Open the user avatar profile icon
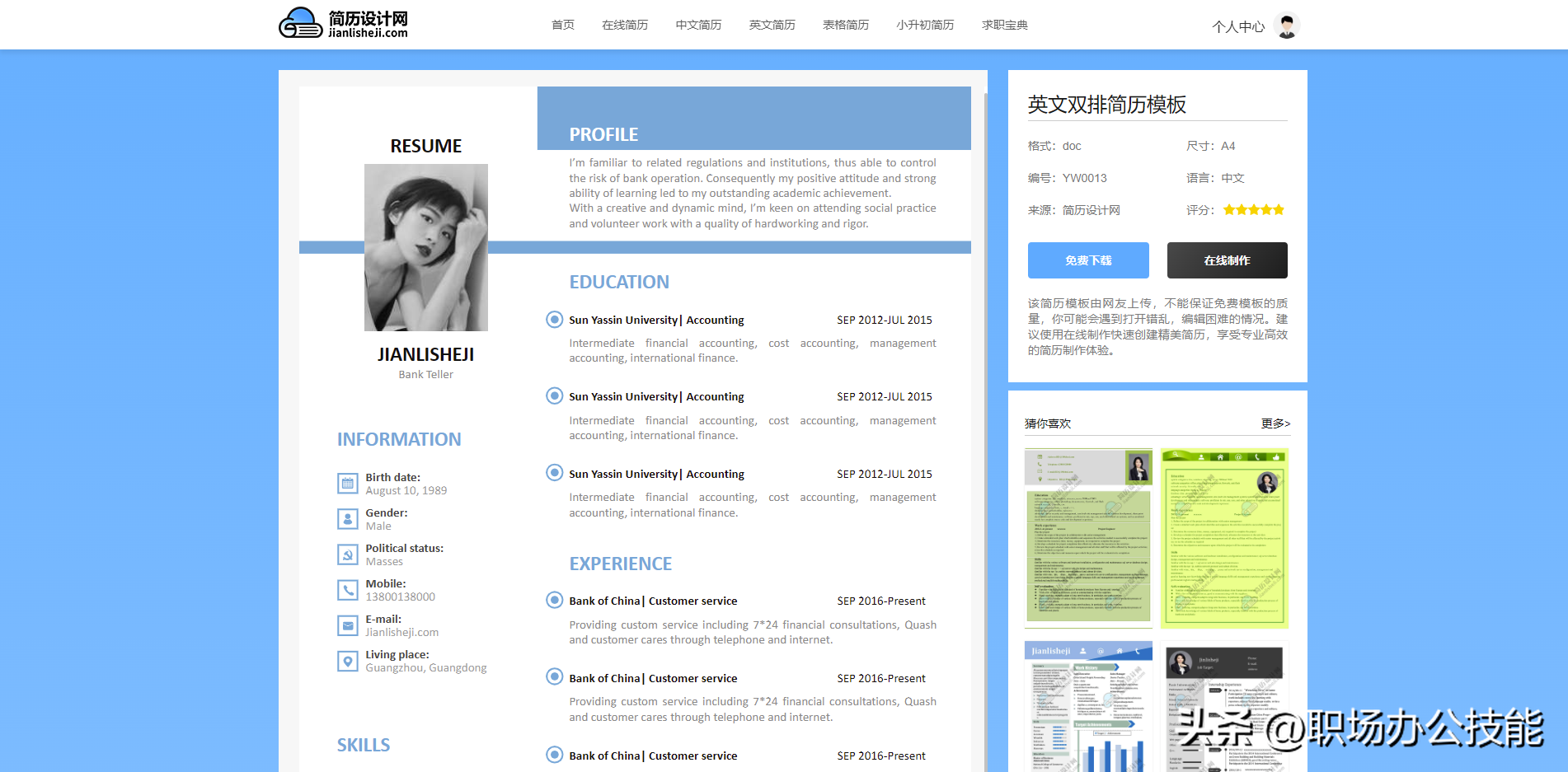This screenshot has width=1568, height=772. [1286, 26]
